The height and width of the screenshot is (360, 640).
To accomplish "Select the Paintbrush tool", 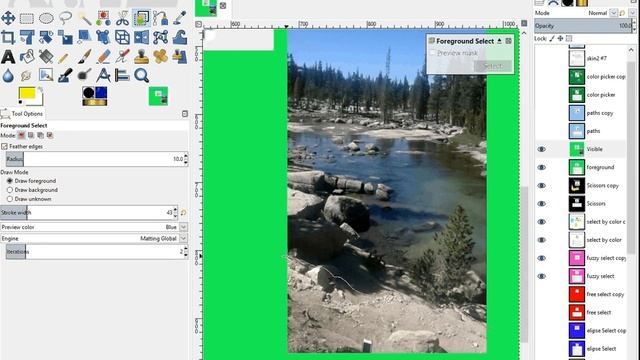I will tap(84, 56).
